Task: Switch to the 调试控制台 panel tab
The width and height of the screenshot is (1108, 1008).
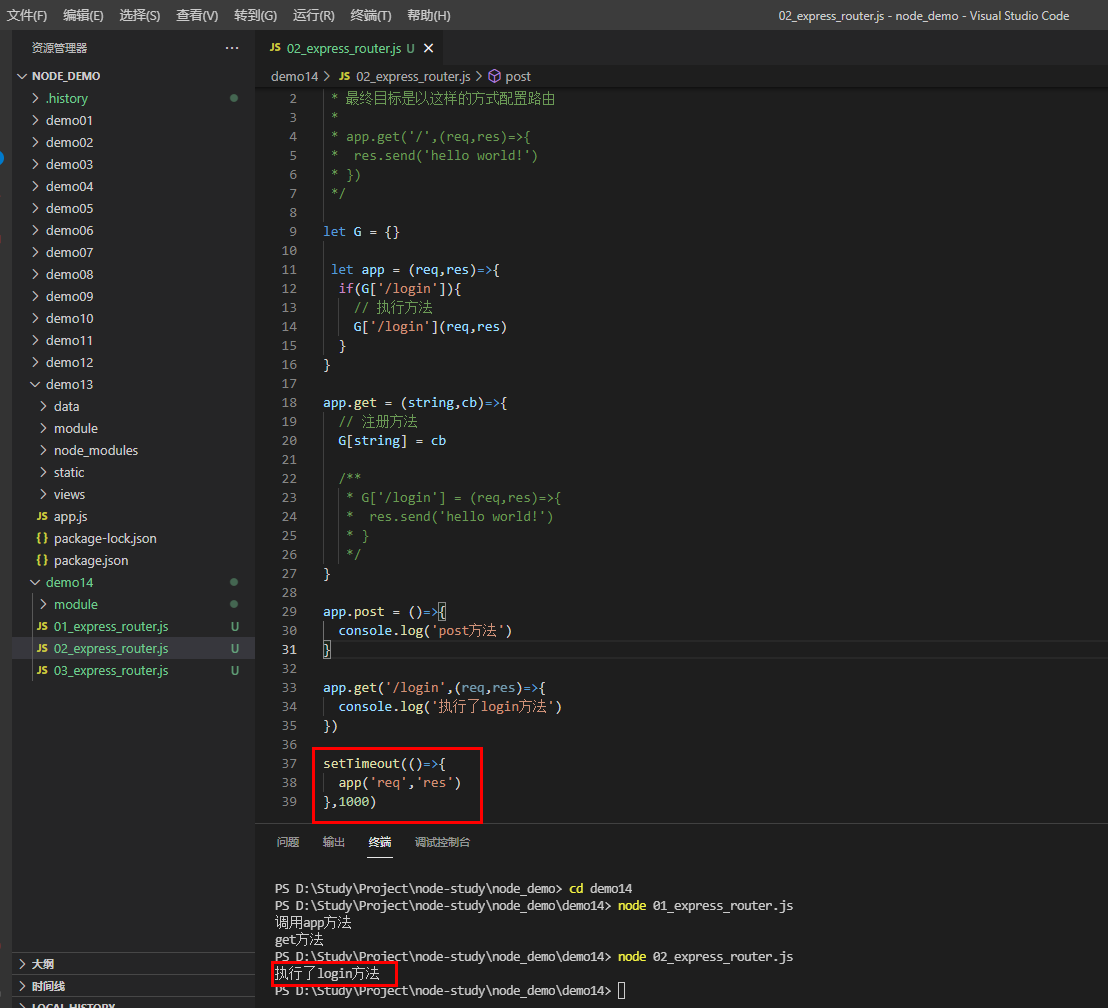Action: click(442, 842)
